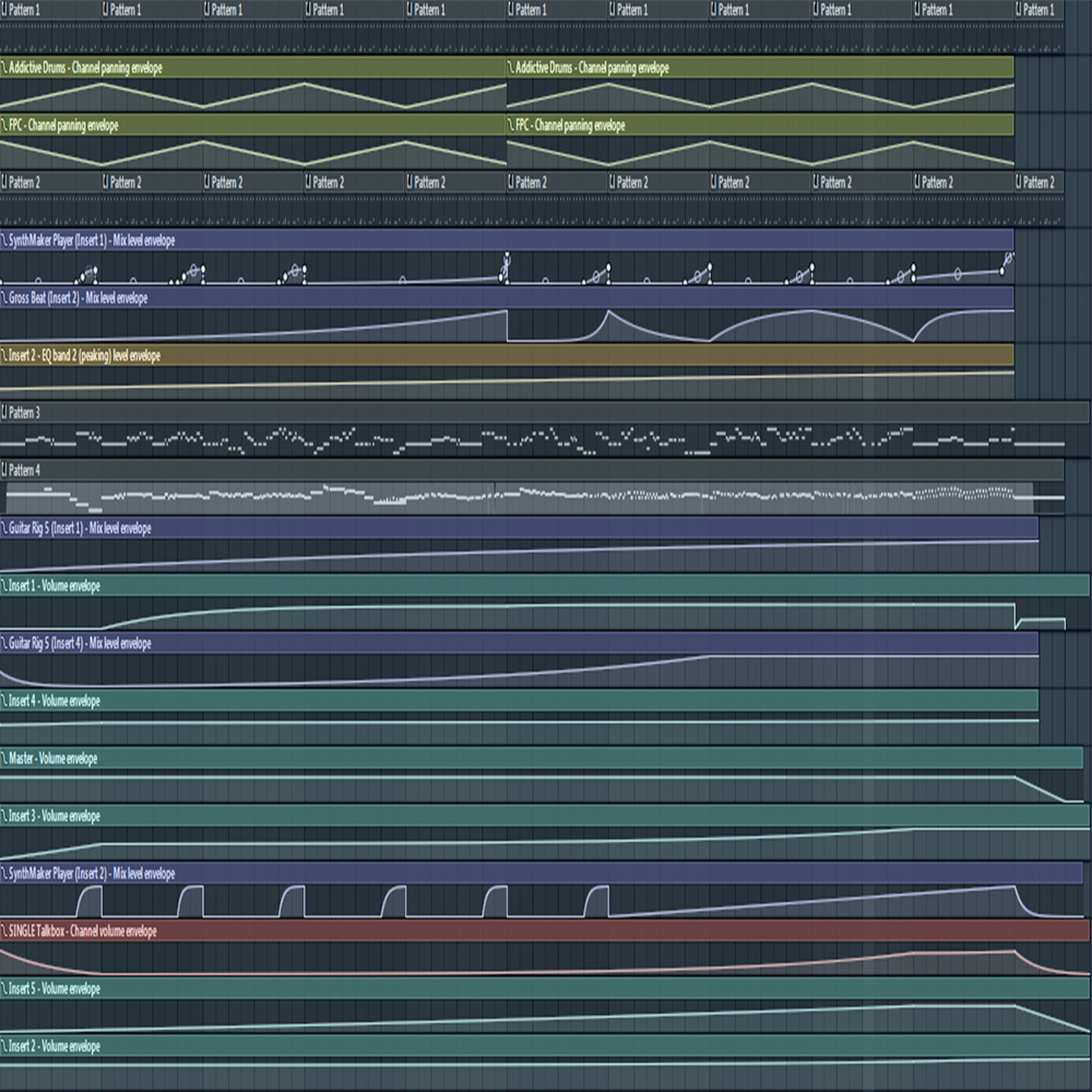
Task: Select 'Insert 4 - Volume envelope' title
Action: 54,701
